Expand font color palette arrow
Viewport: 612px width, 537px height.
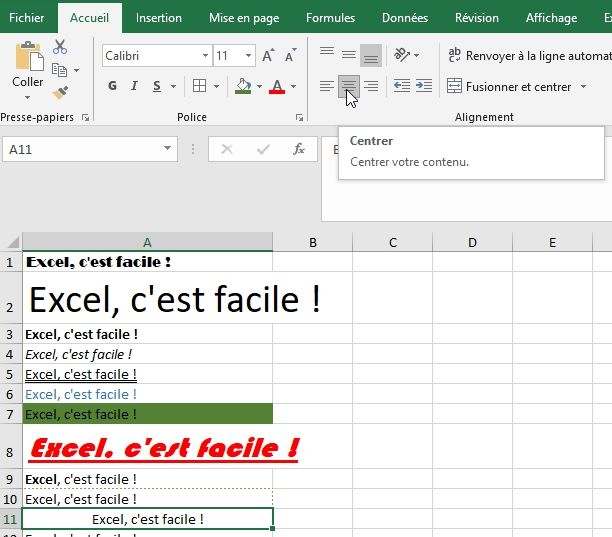coord(294,86)
